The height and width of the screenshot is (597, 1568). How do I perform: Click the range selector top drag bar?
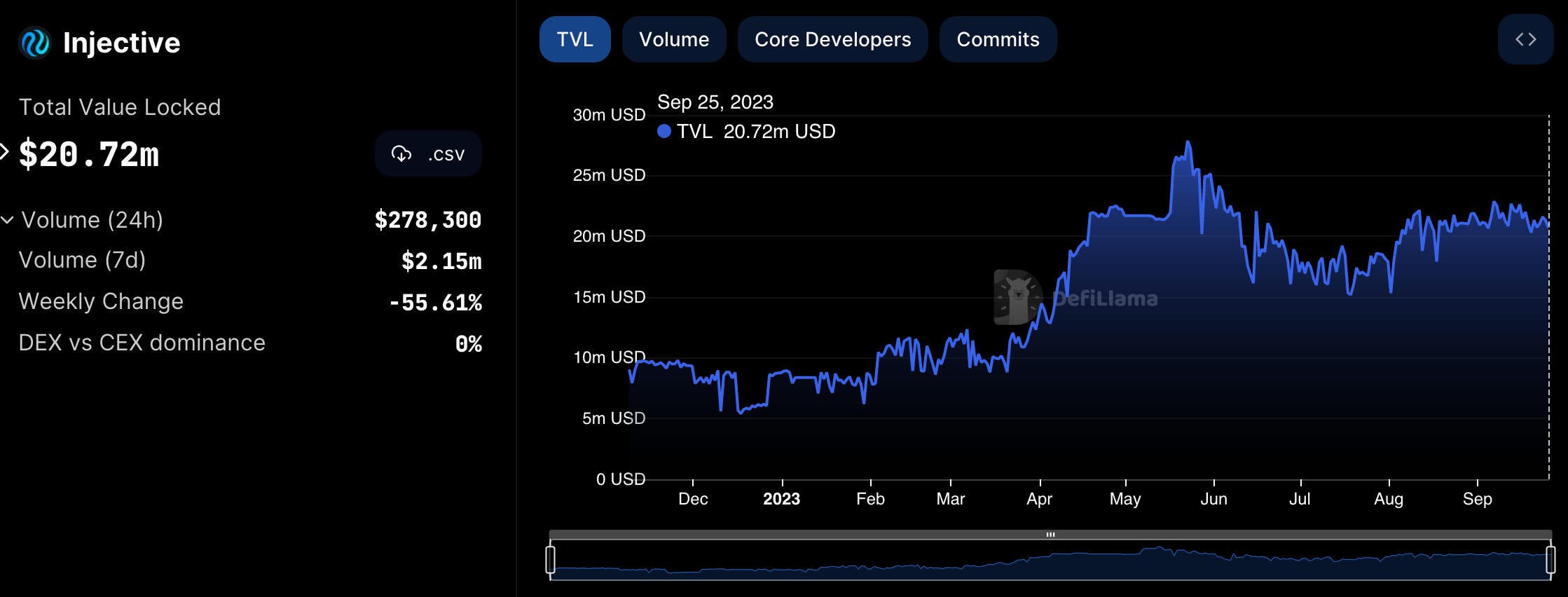(x=1050, y=535)
